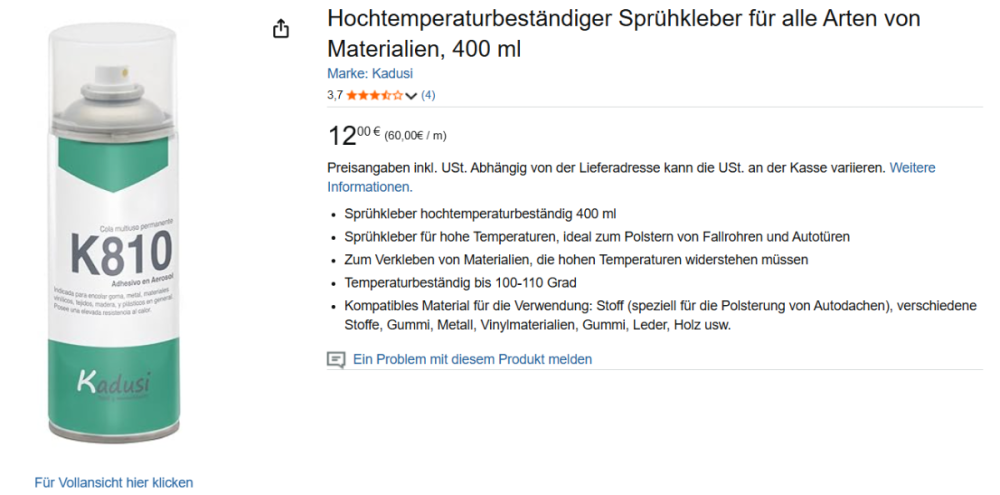
Task: Expand the rating details chevron
Action: point(411,96)
